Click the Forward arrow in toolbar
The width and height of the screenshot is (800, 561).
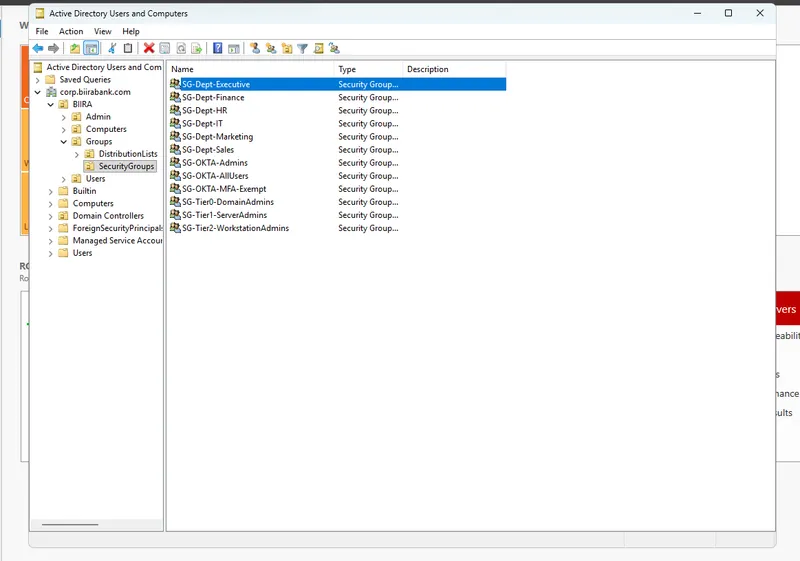point(53,48)
